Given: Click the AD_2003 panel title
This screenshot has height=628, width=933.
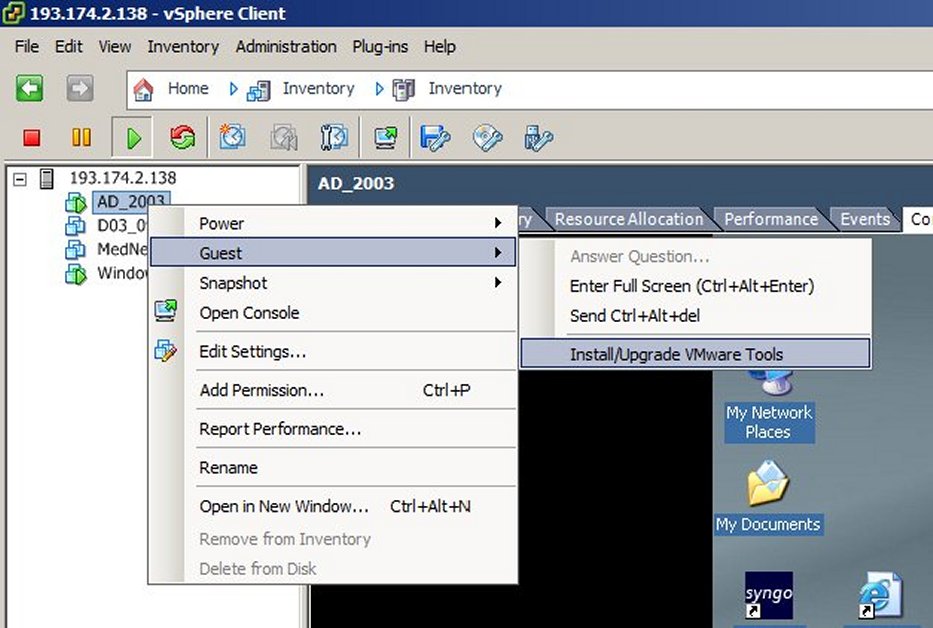Looking at the screenshot, I should pyautogui.click(x=356, y=183).
